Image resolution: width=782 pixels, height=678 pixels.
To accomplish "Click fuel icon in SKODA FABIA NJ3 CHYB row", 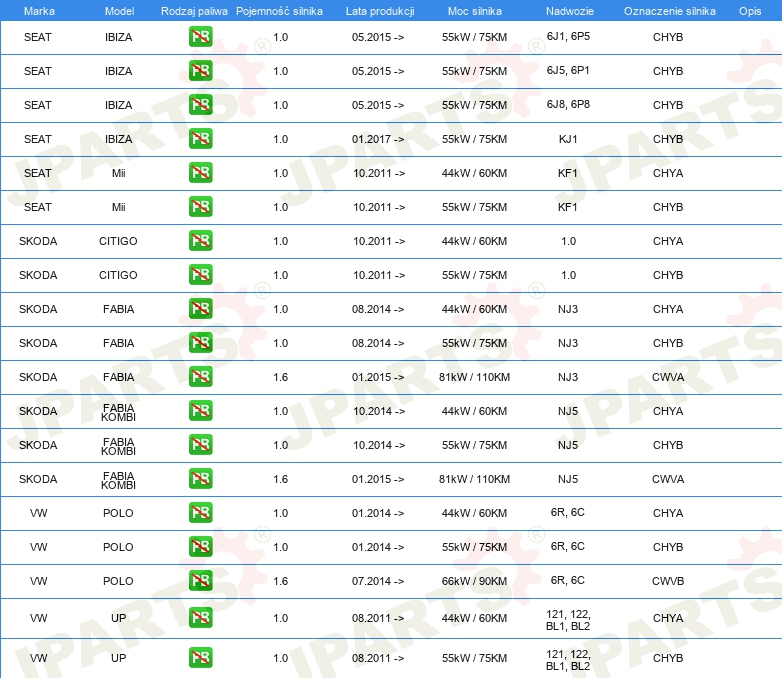I will [x=200, y=342].
